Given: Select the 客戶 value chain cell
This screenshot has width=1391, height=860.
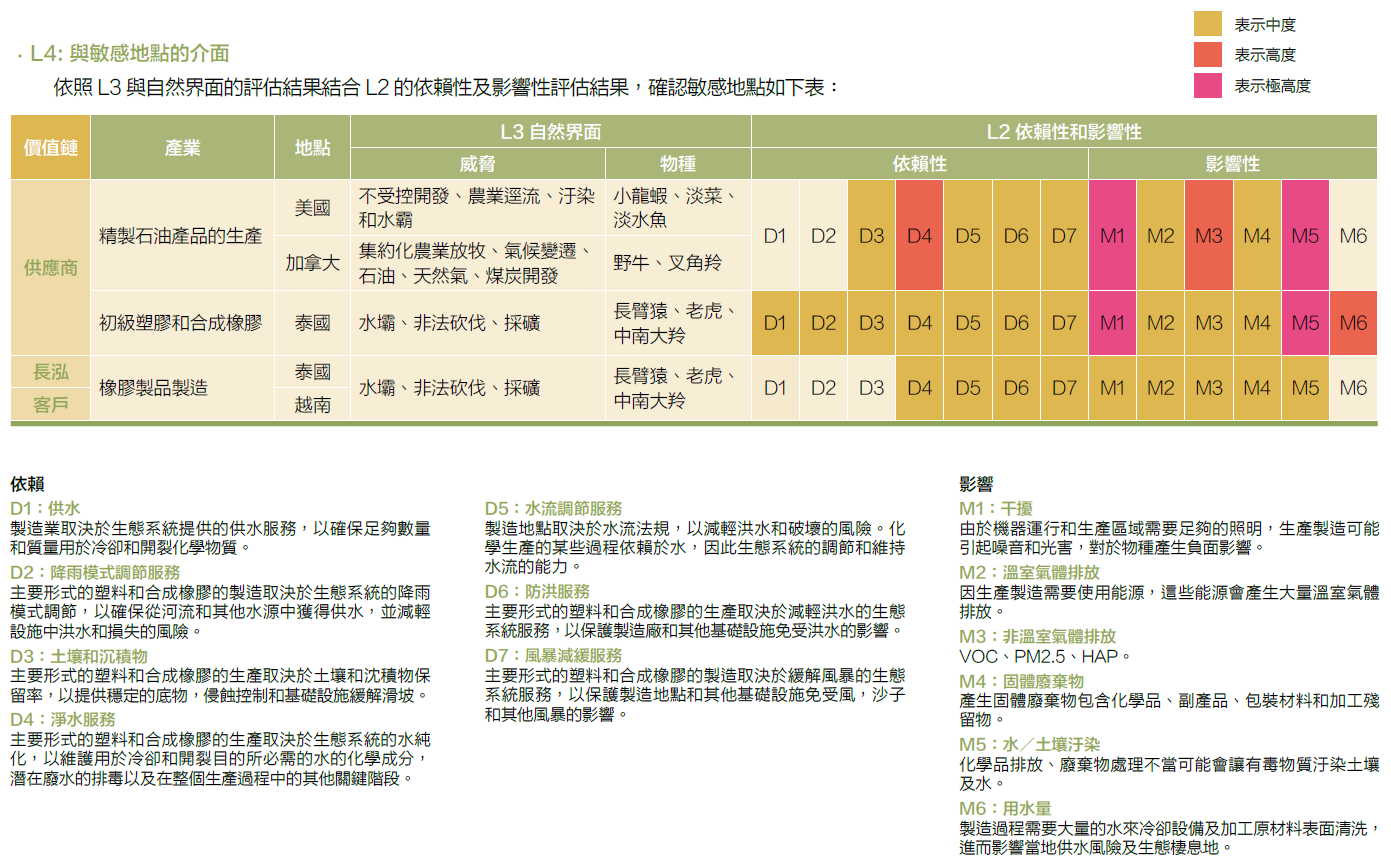Looking at the screenshot, I should [x=51, y=405].
